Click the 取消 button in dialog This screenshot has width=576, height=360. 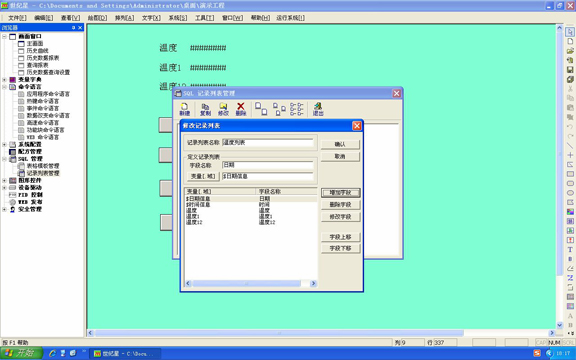click(x=340, y=156)
